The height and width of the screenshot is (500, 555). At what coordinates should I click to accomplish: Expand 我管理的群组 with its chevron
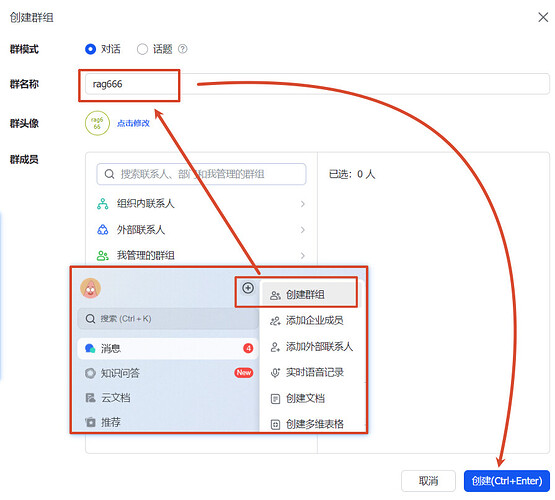tap(303, 255)
